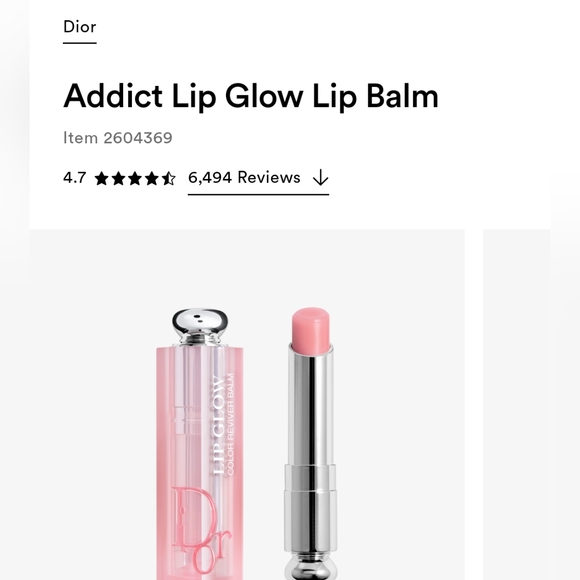Select the Addict Lip Glow Lip Balm title
This screenshot has width=580, height=580.
click(x=251, y=96)
